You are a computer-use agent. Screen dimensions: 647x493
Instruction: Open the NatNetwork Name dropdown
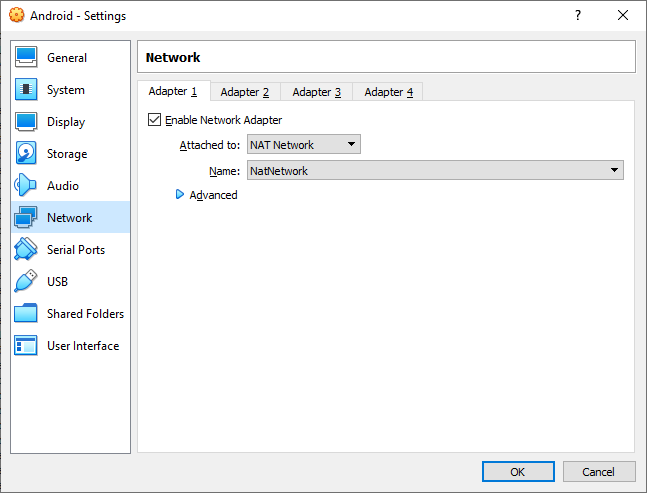[435, 170]
